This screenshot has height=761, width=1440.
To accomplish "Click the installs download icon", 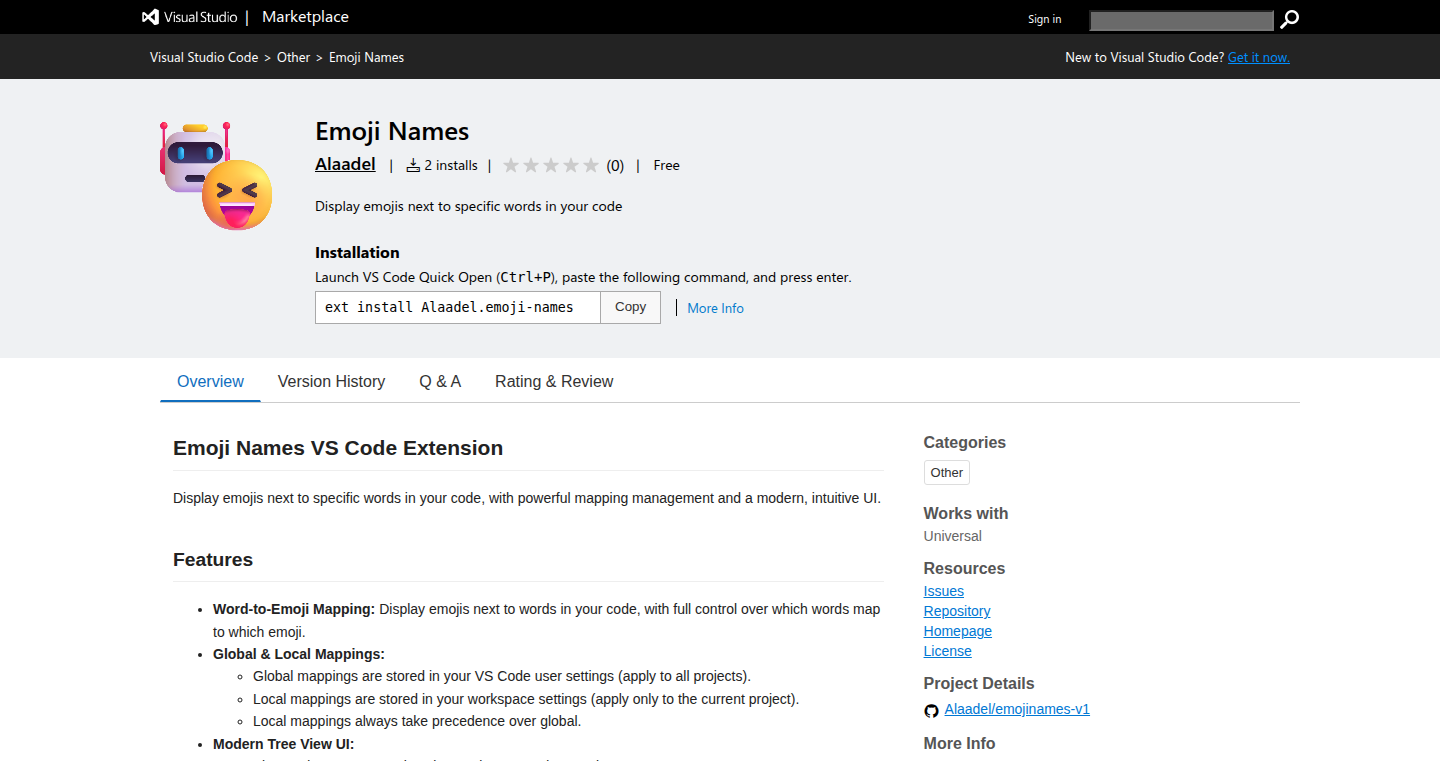I will 412,166.
